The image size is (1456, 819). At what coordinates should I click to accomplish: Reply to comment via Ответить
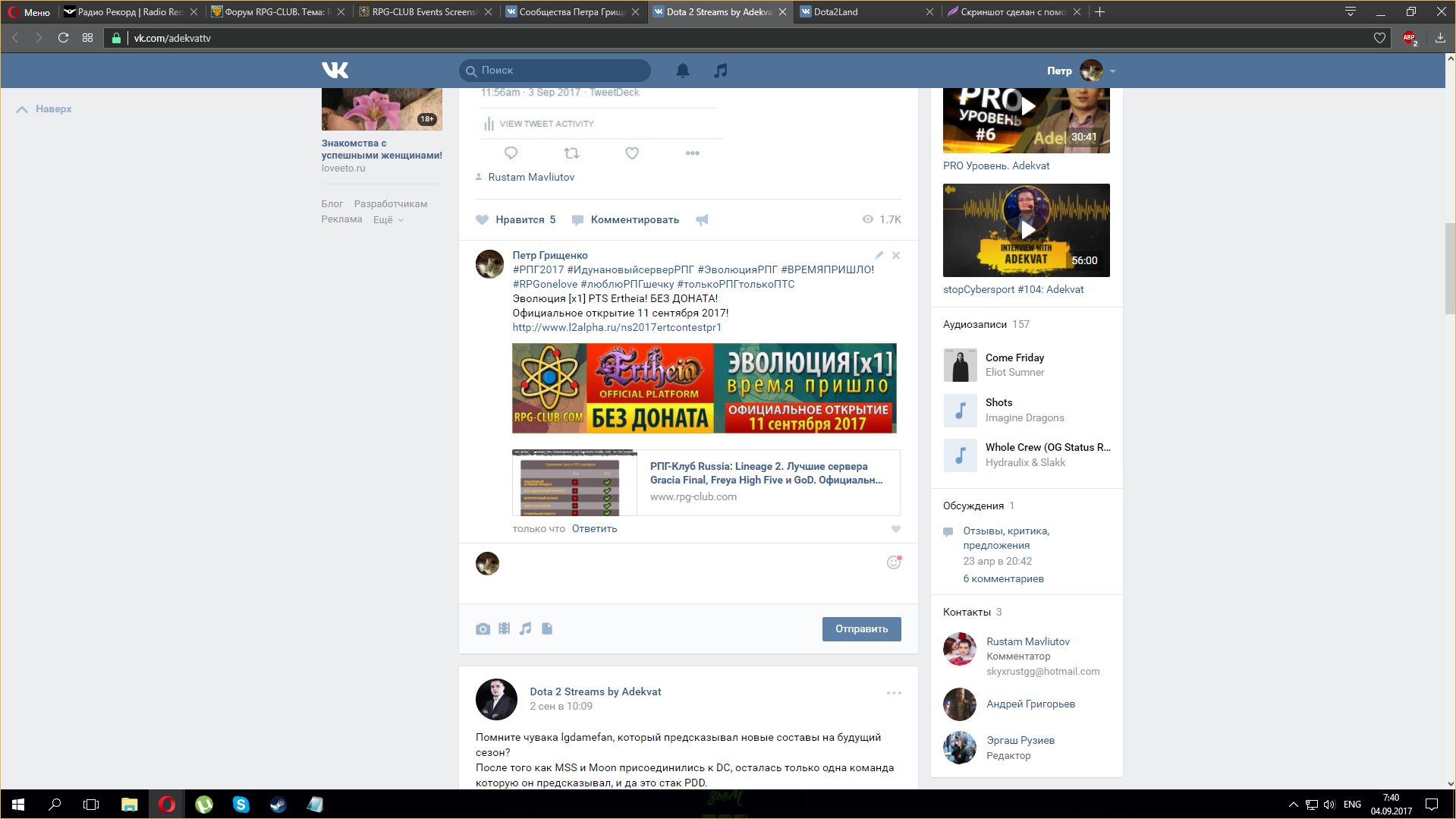click(x=594, y=529)
